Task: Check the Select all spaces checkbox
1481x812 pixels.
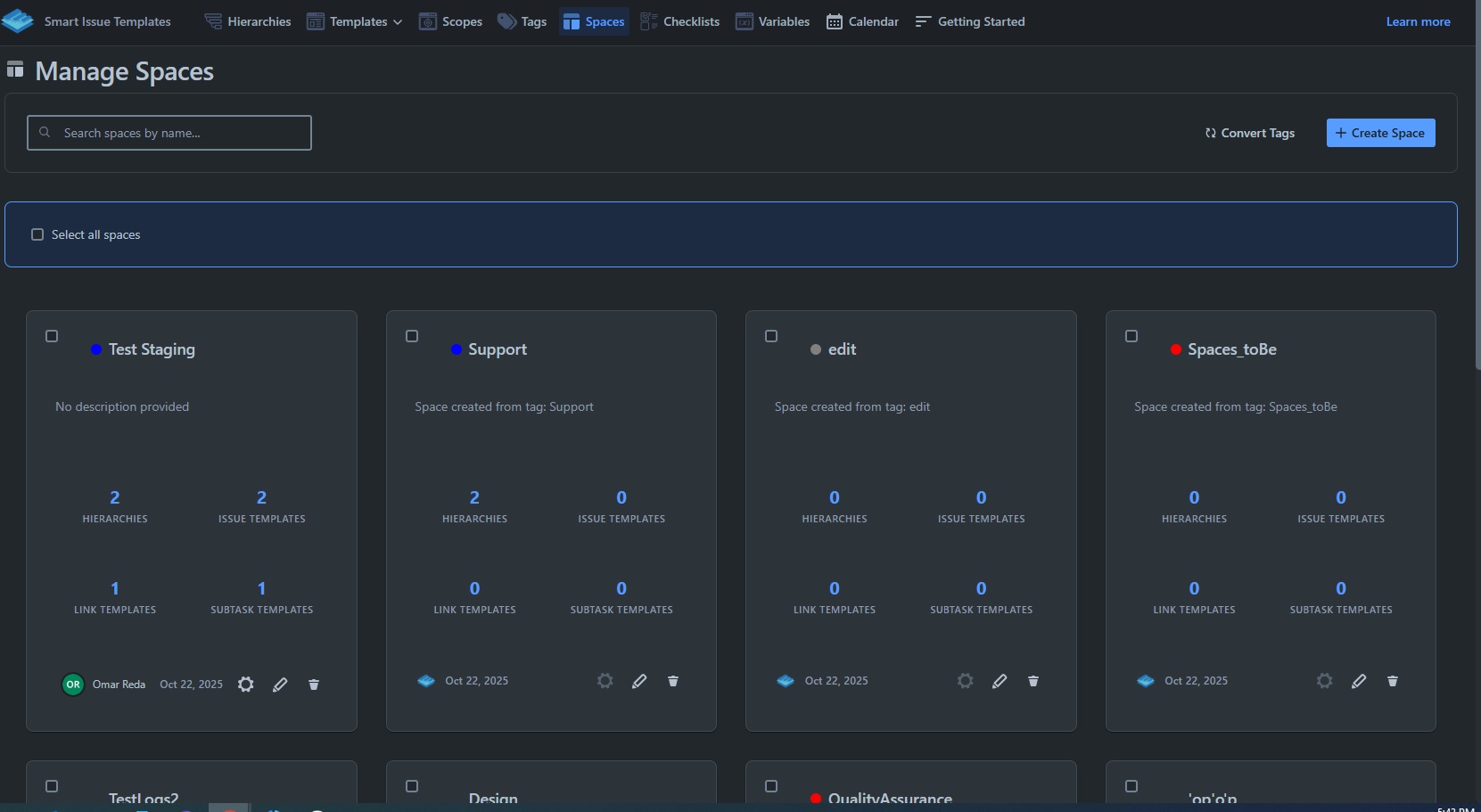Action: (37, 234)
